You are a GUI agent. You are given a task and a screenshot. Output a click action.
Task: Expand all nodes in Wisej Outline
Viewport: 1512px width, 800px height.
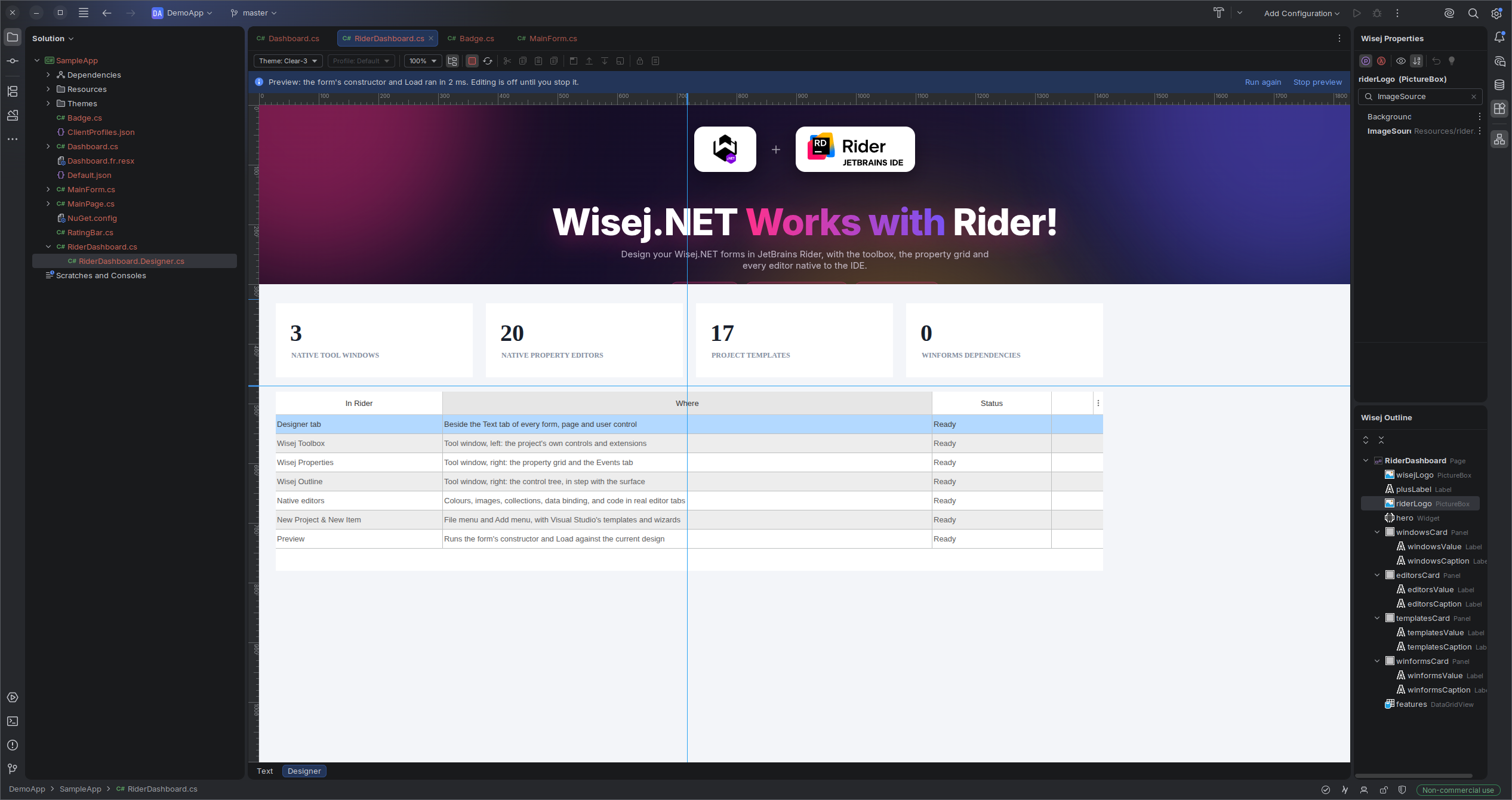point(1366,440)
